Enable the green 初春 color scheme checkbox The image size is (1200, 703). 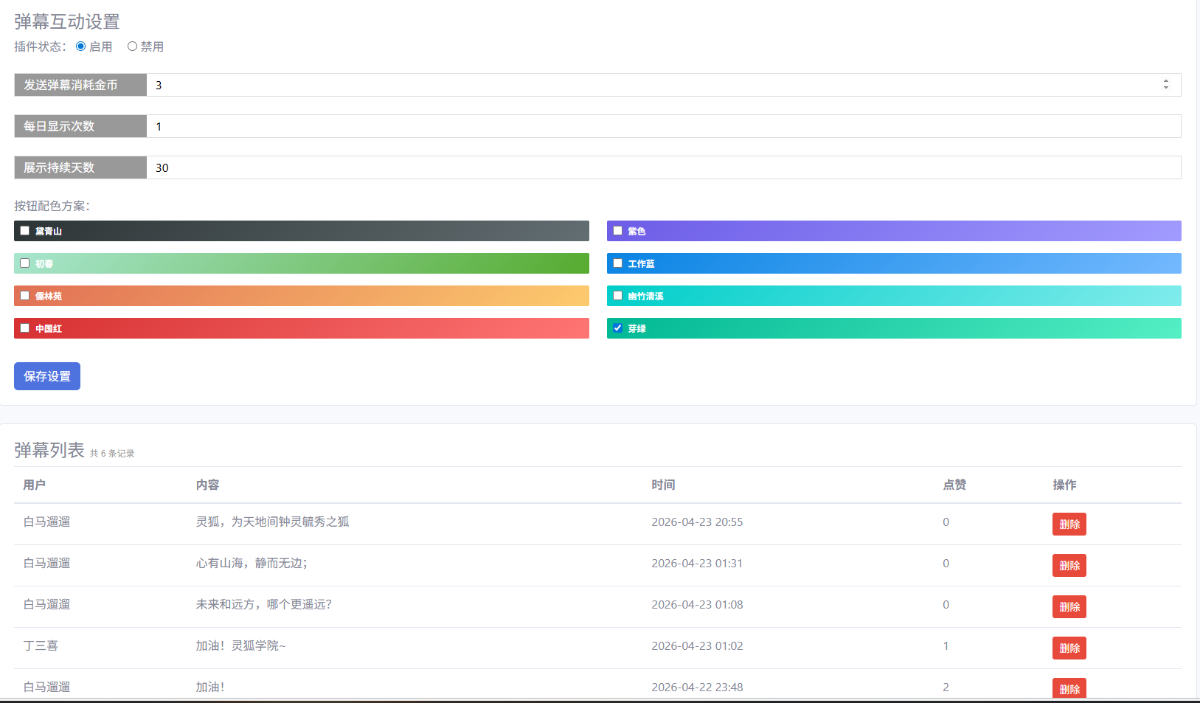pyautogui.click(x=25, y=264)
